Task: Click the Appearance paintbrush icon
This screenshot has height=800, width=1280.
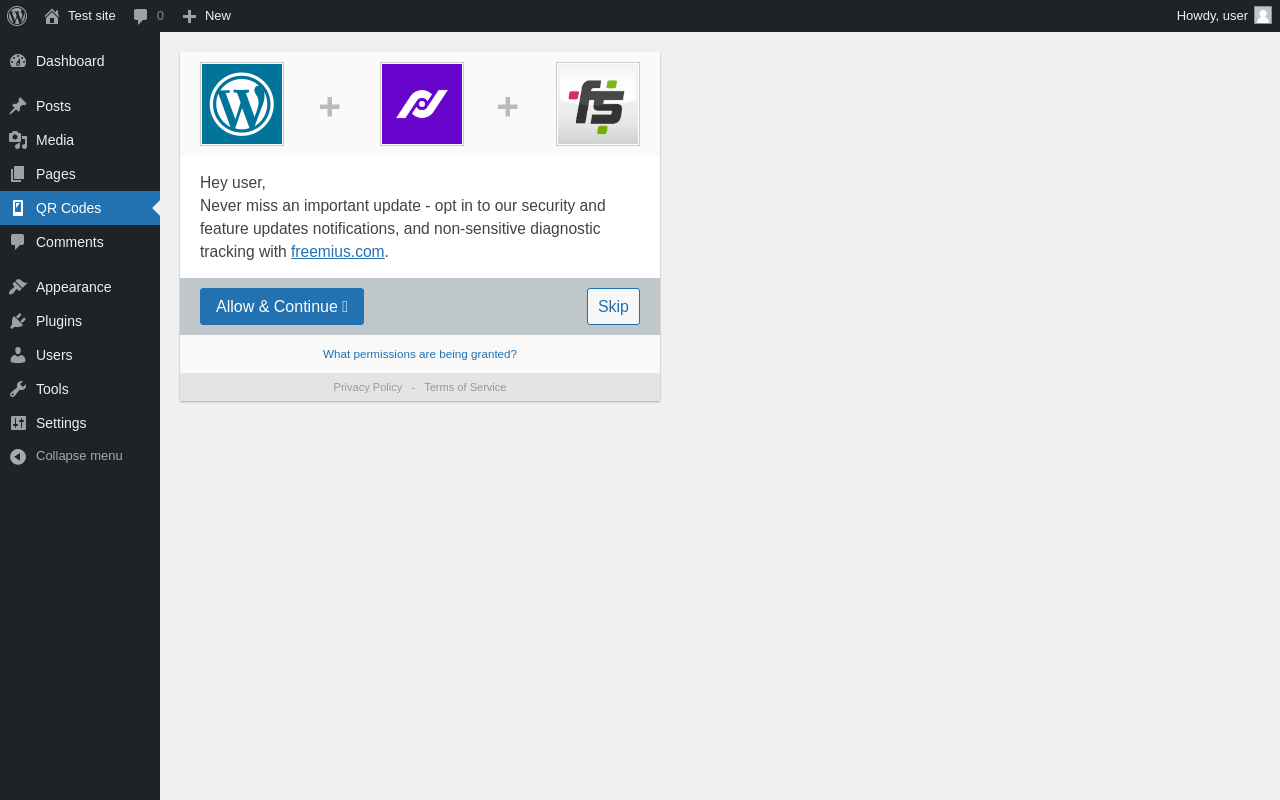Action: pos(18,287)
